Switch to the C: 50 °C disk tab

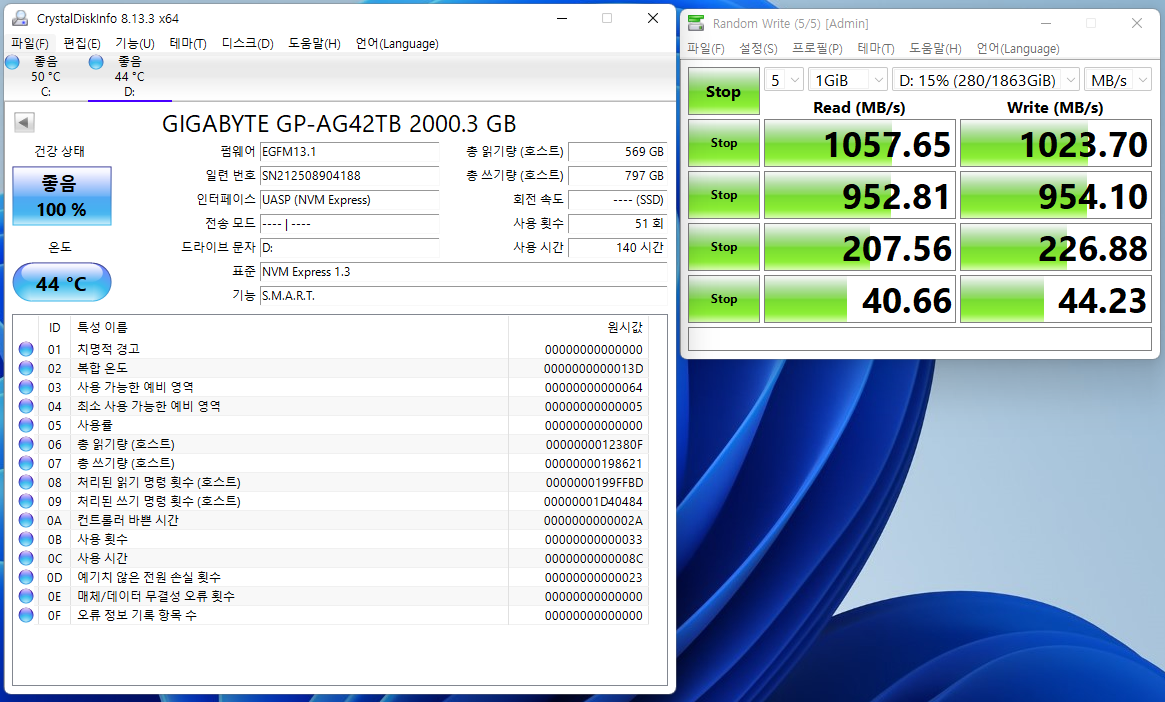tap(45, 77)
